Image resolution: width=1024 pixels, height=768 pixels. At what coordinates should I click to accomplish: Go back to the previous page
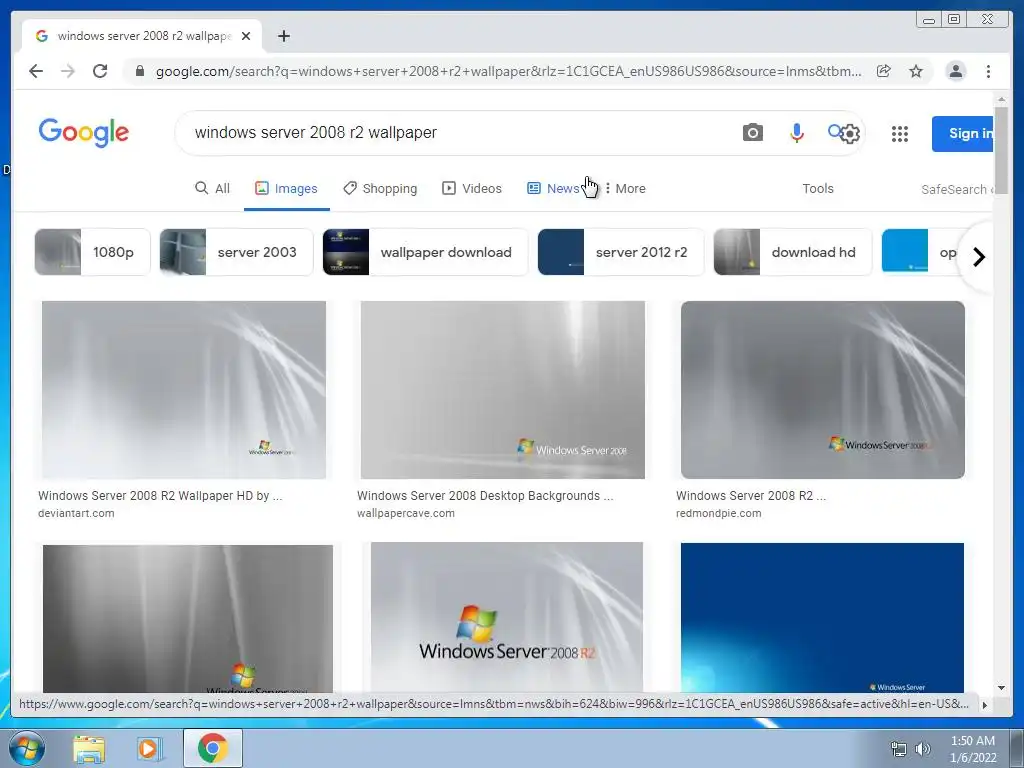pyautogui.click(x=36, y=71)
